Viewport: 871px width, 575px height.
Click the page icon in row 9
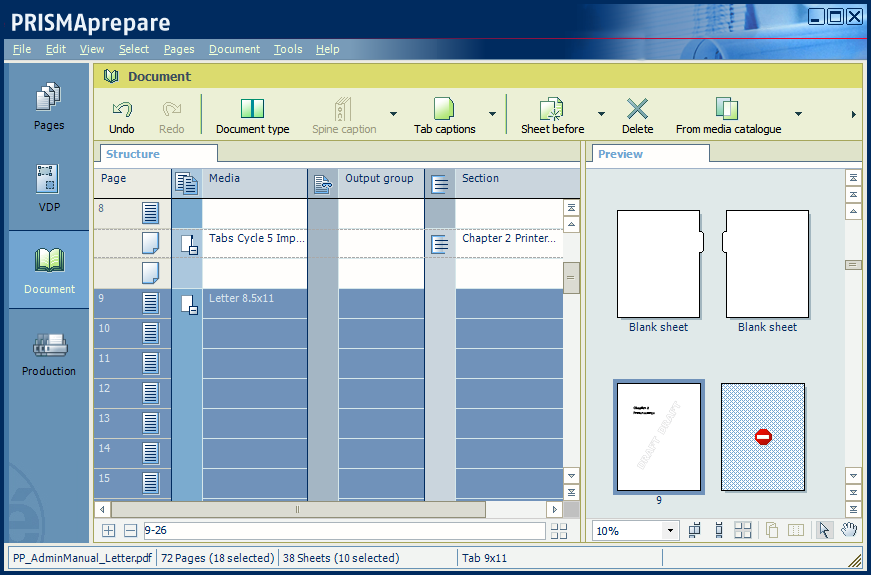[x=151, y=303]
